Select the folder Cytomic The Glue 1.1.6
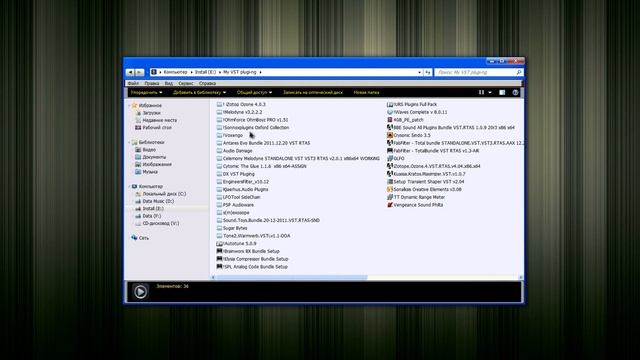This screenshot has width=640, height=360. 262,167
